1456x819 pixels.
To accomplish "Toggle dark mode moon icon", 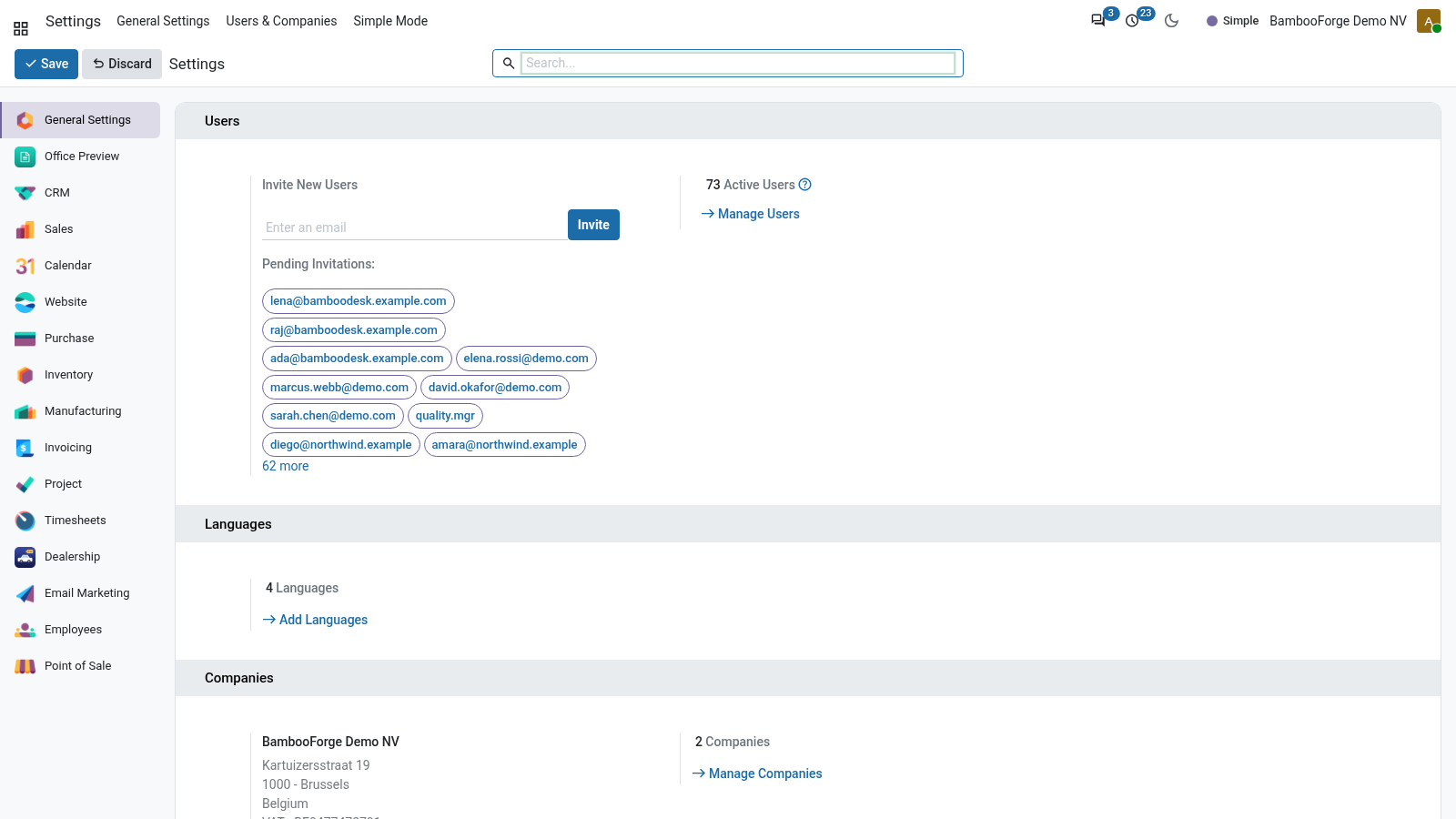I will pyautogui.click(x=1172, y=20).
